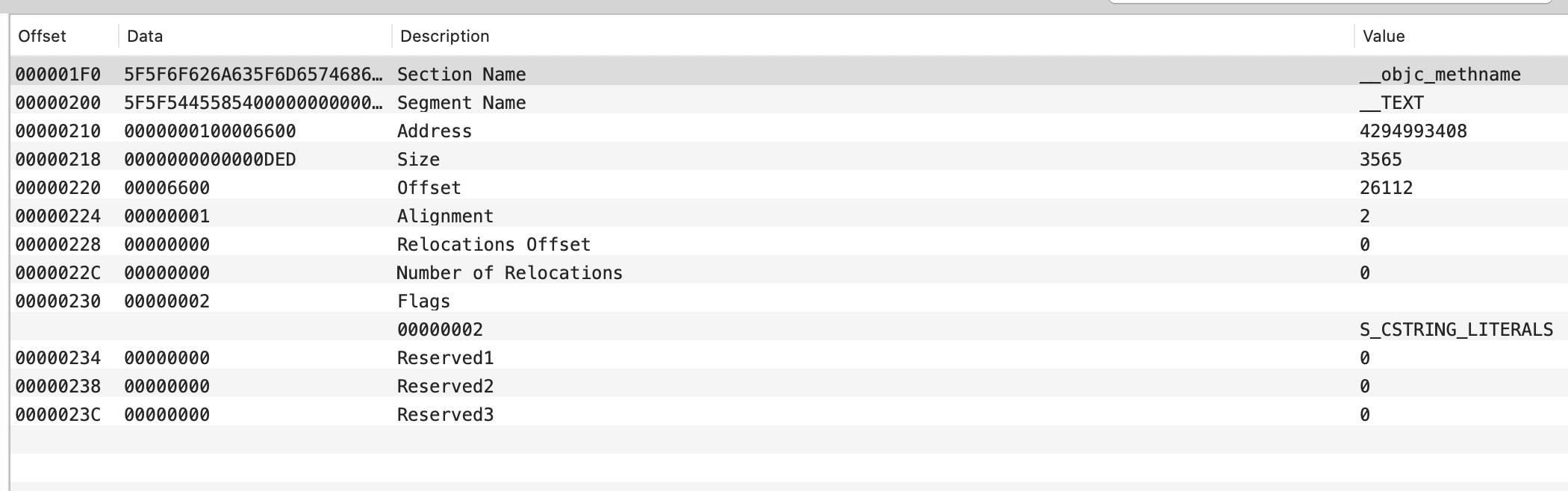Select the Segment Name row
The image size is (1568, 491).
coord(789,102)
